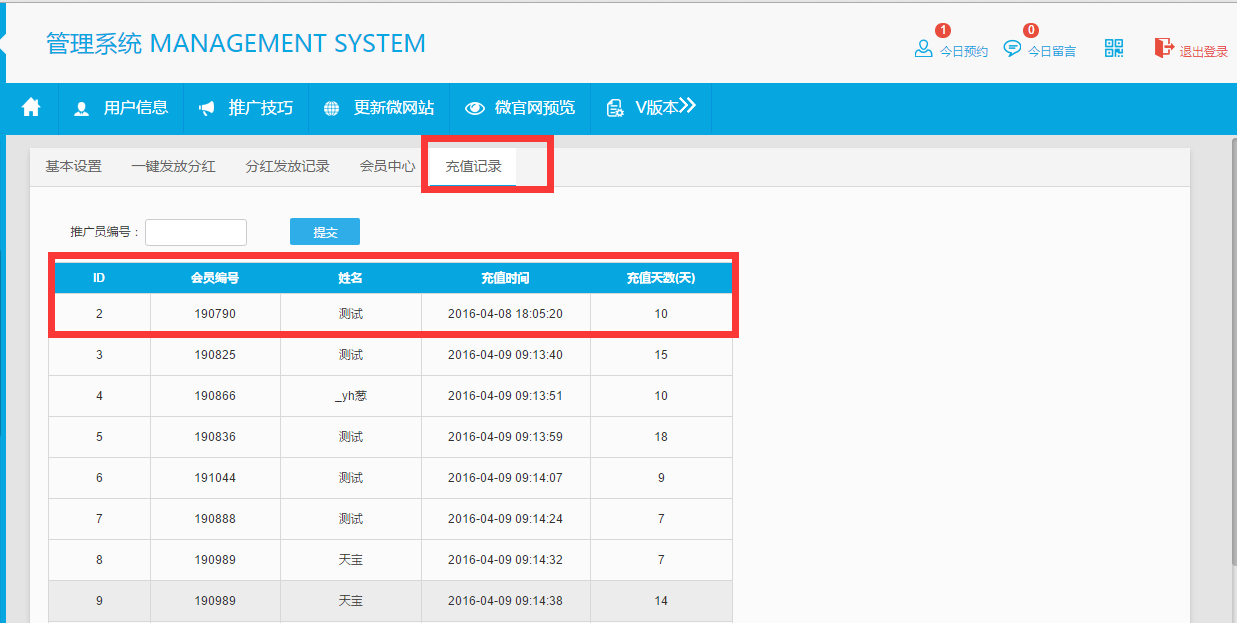Image resolution: width=1237 pixels, height=623 pixels.
Task: Click timestamp 2016-04-09 09:13:51
Action: click(505, 396)
